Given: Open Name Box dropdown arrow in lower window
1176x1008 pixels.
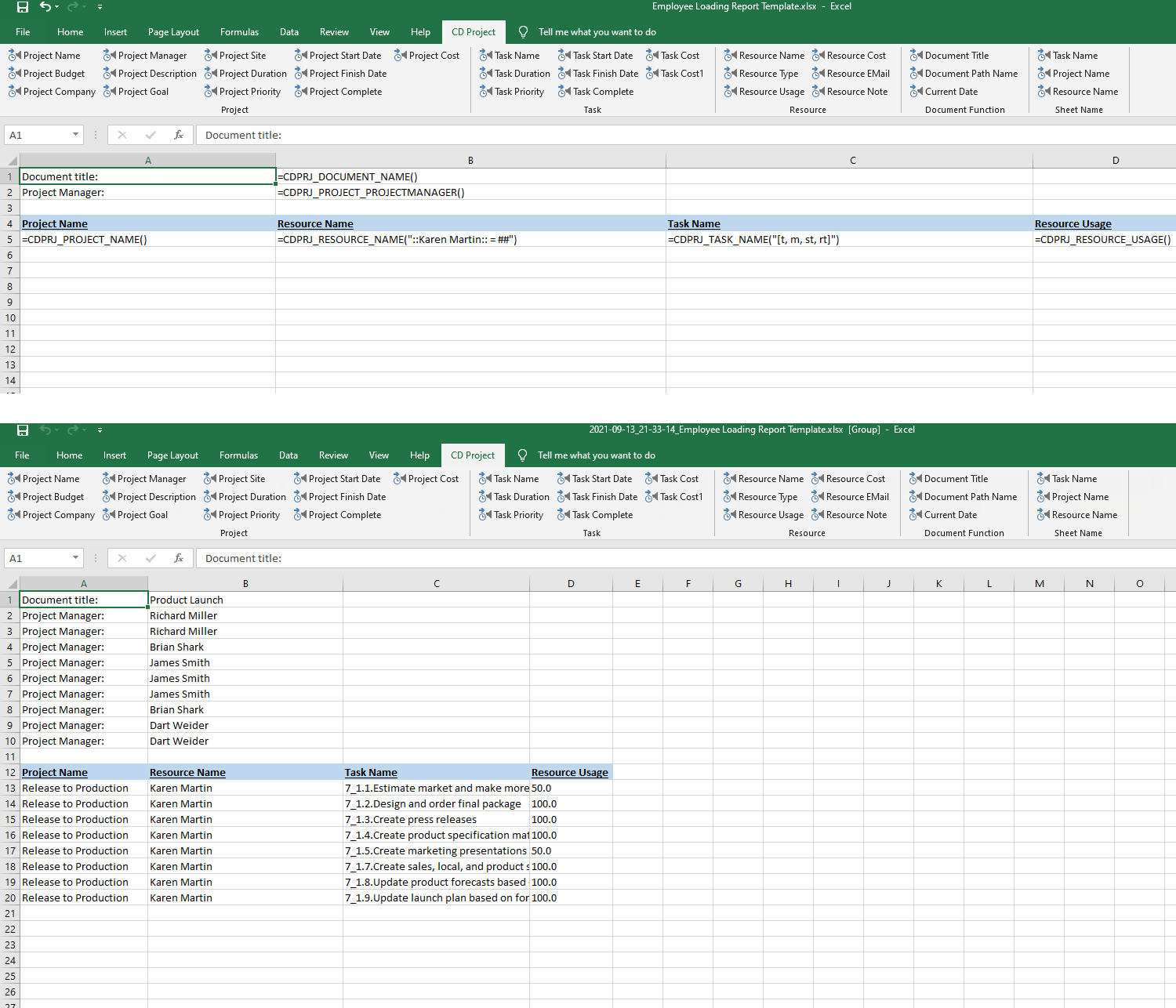Looking at the screenshot, I should pos(75,558).
